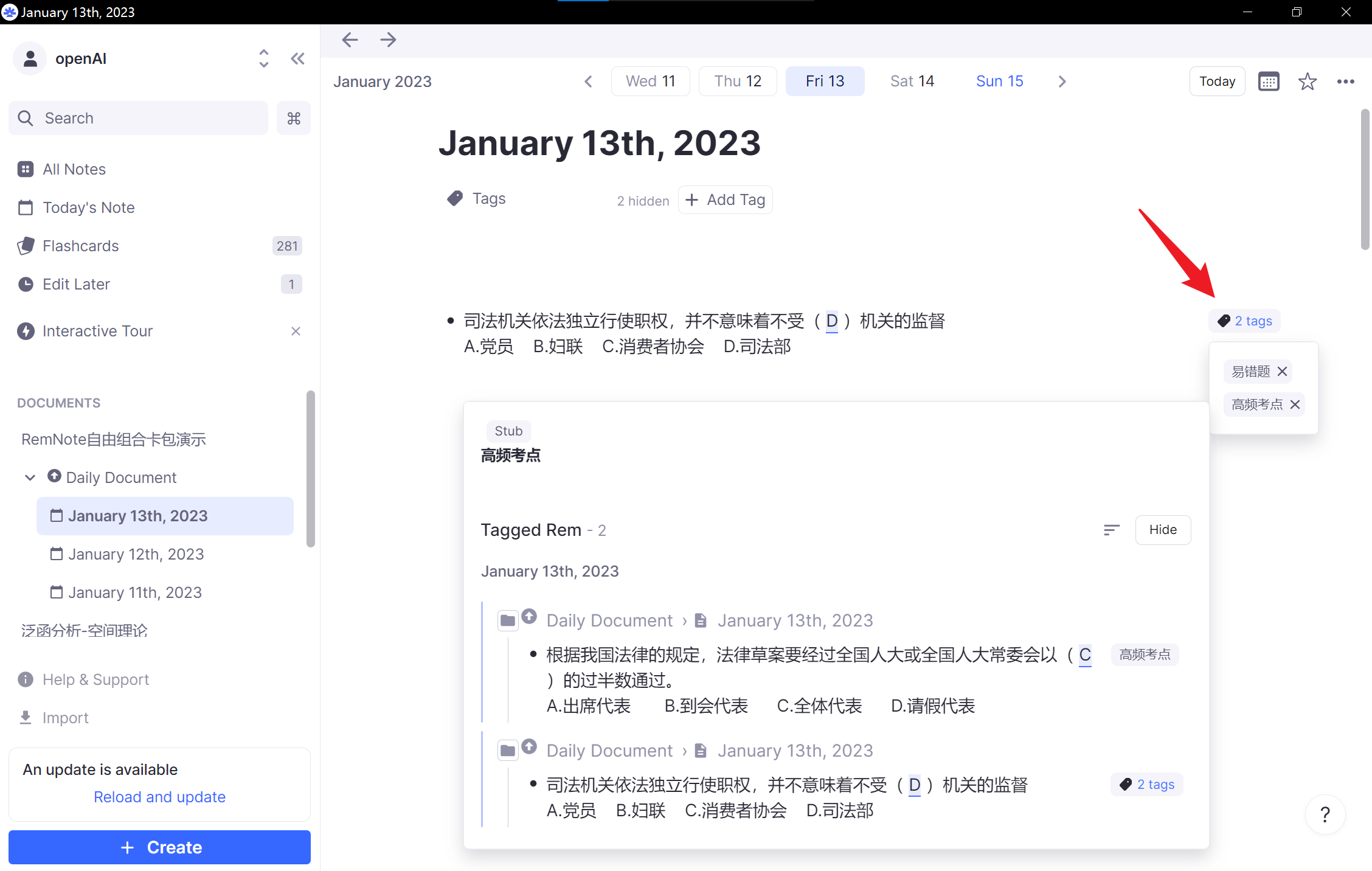Dismiss the Interactive Tour item
The width and height of the screenshot is (1372, 871).
tap(296, 331)
